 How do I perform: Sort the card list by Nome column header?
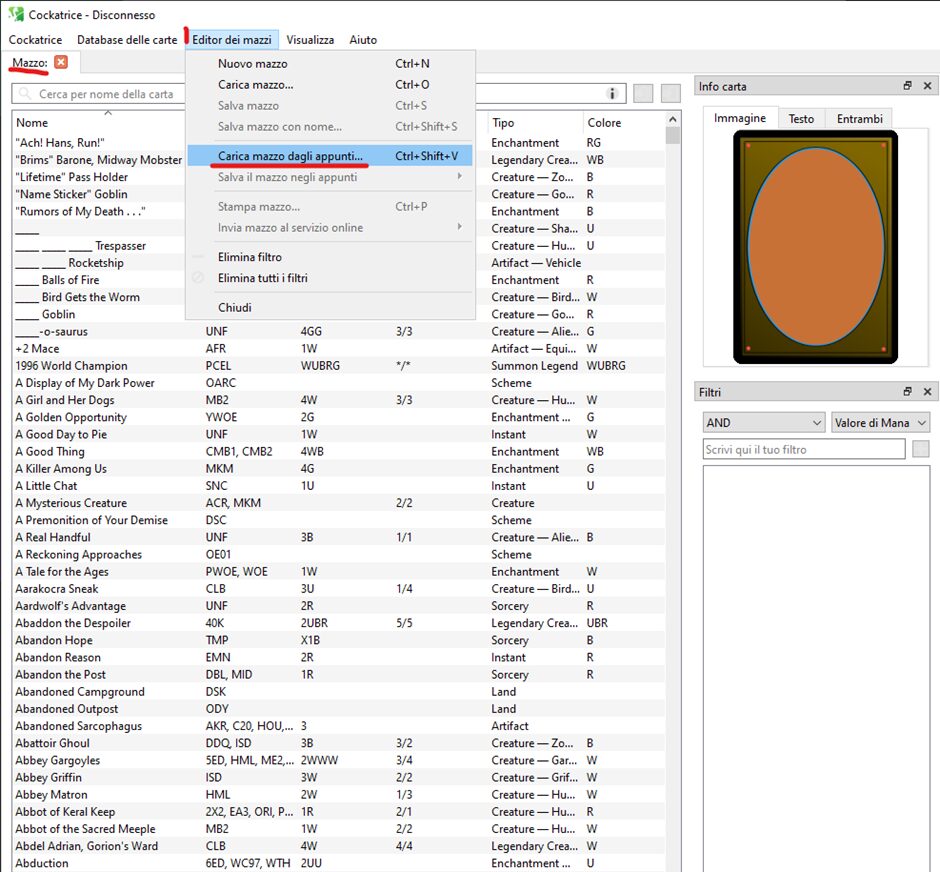tap(32, 123)
